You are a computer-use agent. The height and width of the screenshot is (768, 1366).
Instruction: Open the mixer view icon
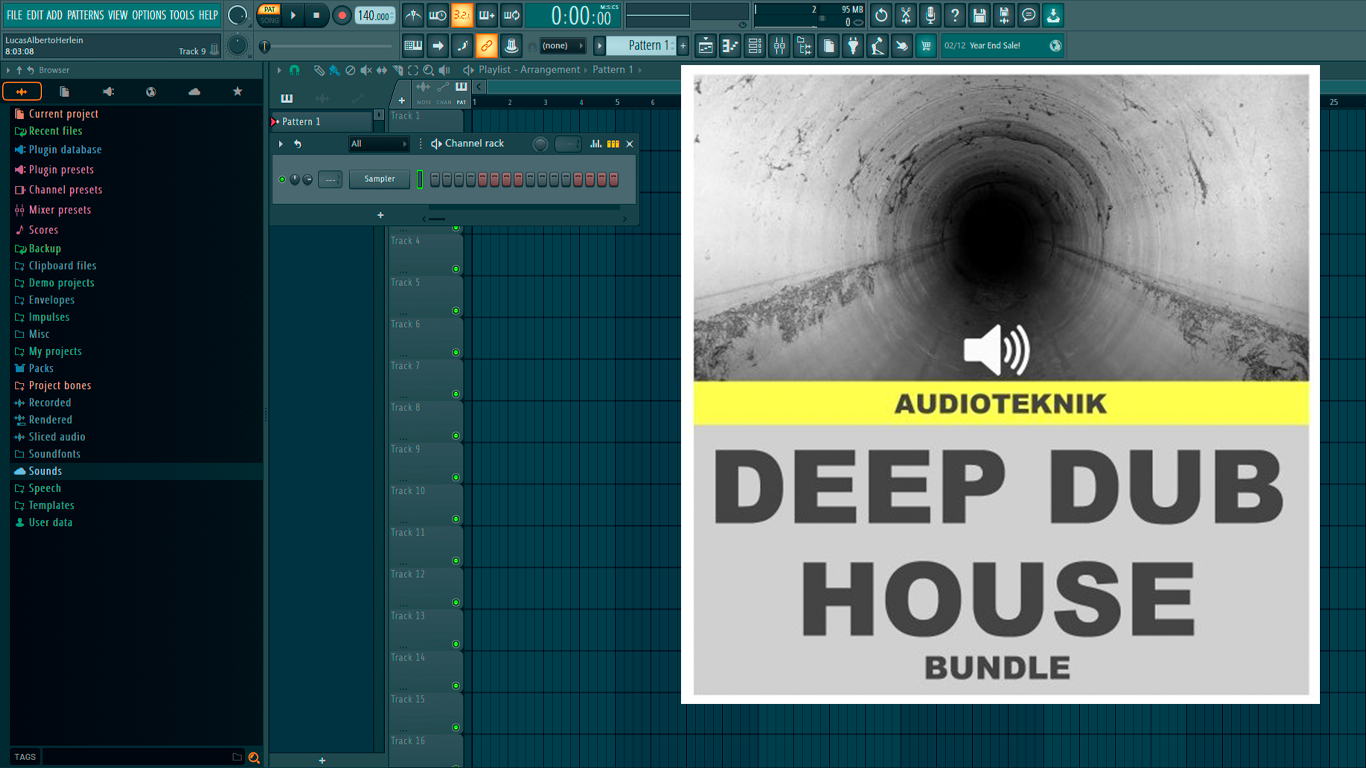click(x=779, y=45)
